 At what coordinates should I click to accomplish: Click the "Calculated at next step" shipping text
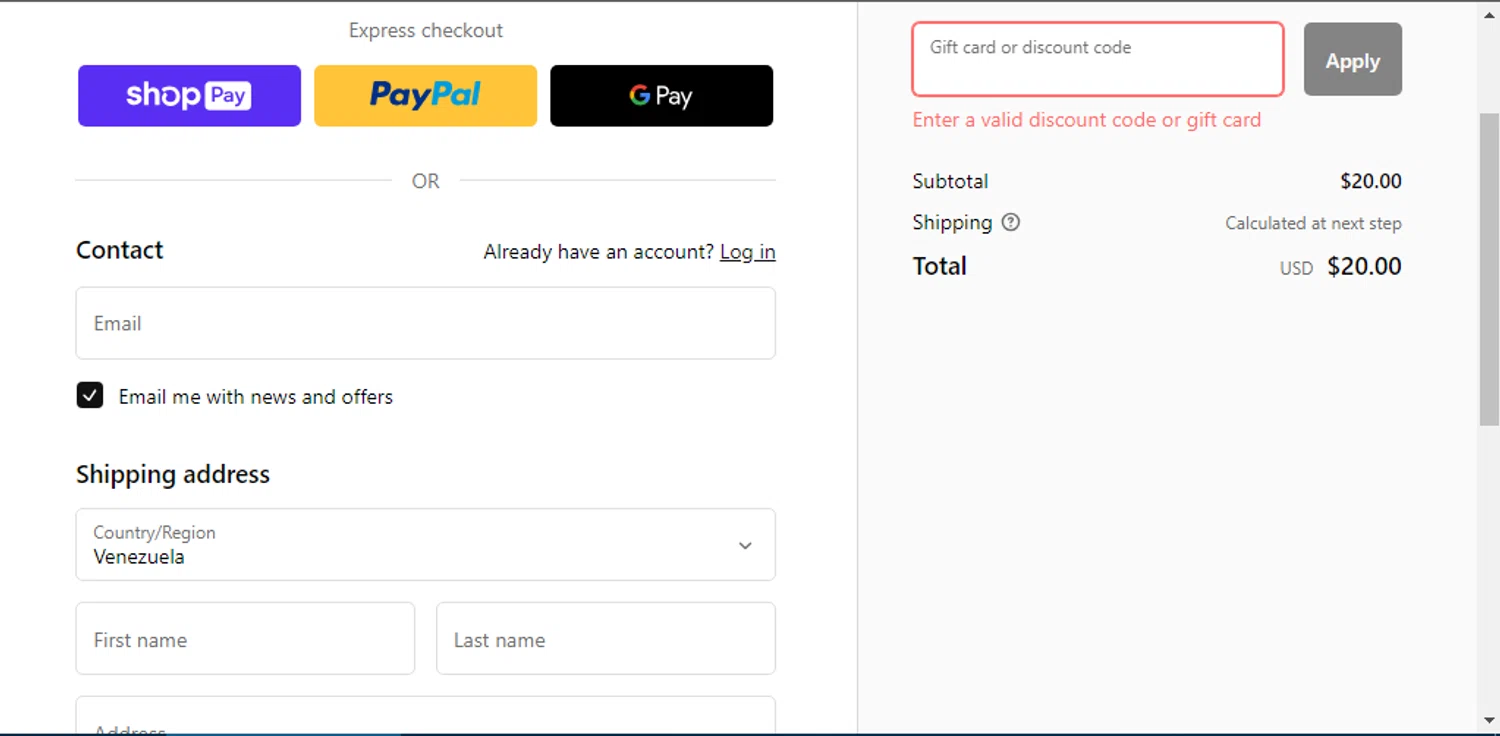(1313, 223)
